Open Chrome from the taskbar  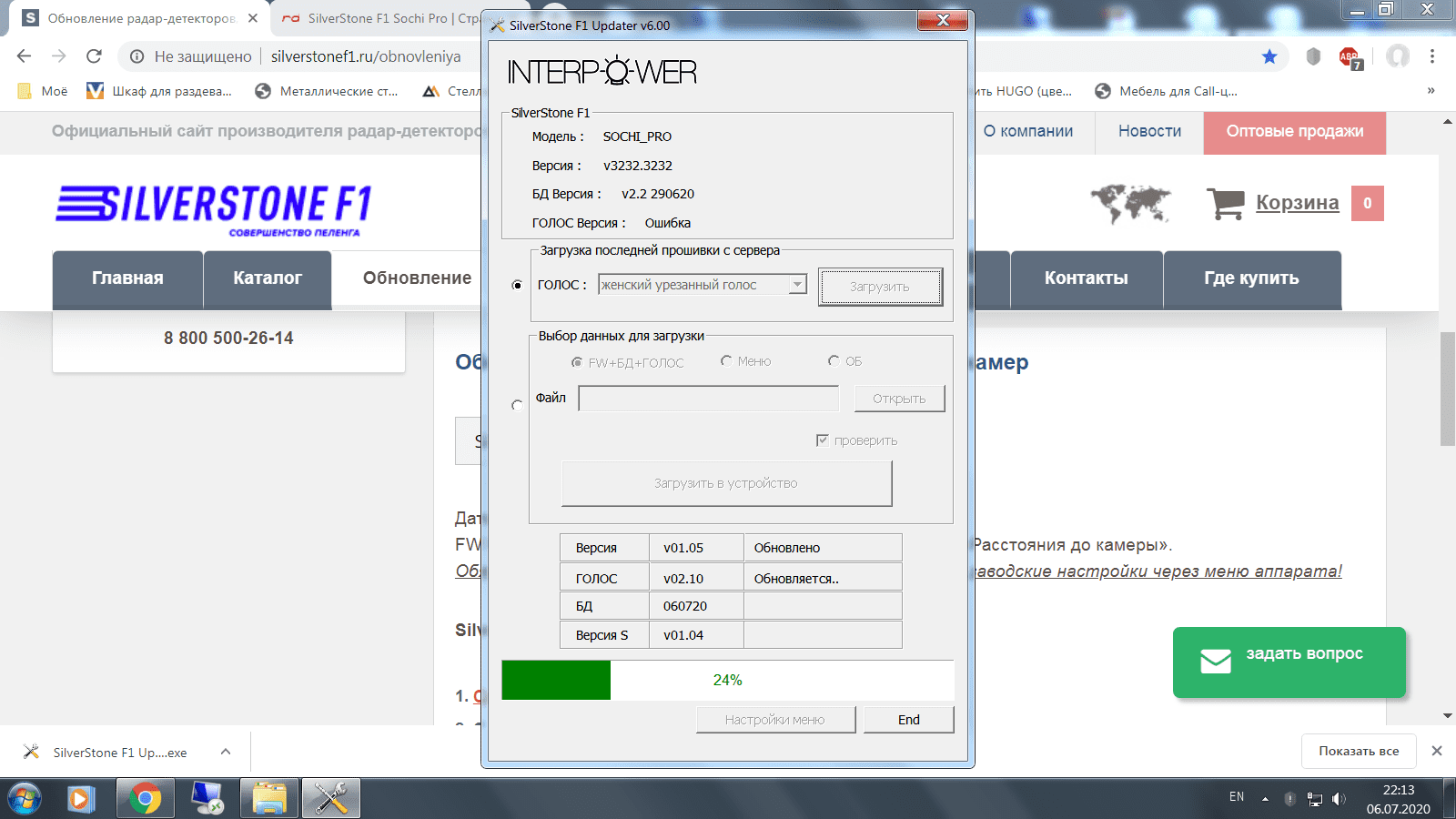tap(145, 799)
